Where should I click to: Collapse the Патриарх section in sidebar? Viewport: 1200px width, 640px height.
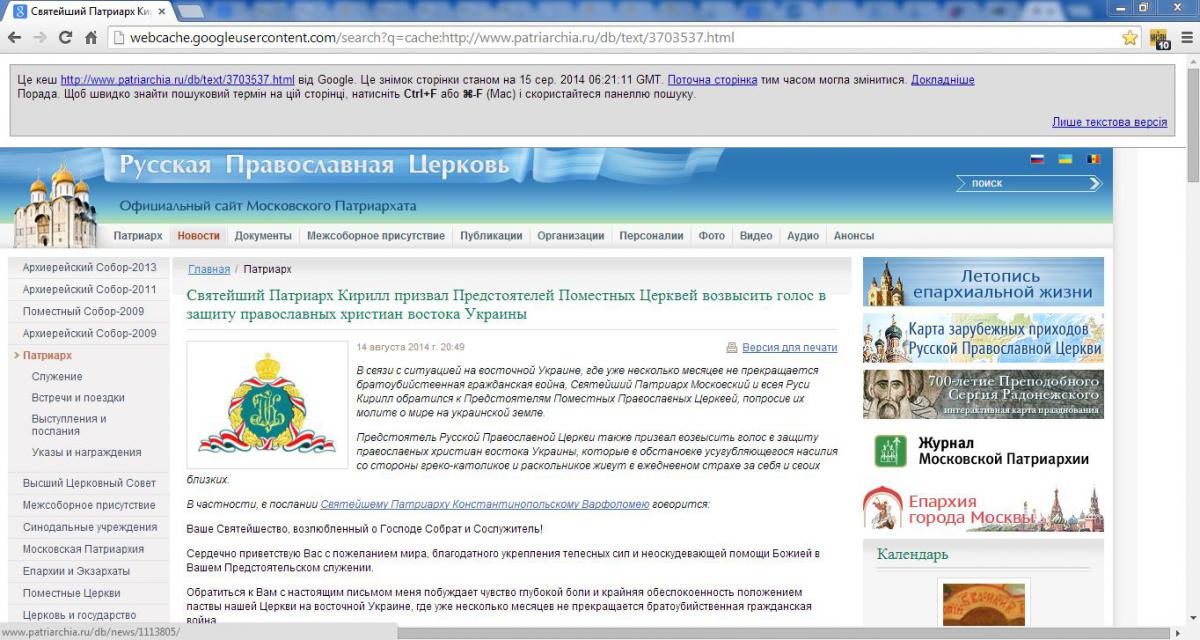(47, 356)
